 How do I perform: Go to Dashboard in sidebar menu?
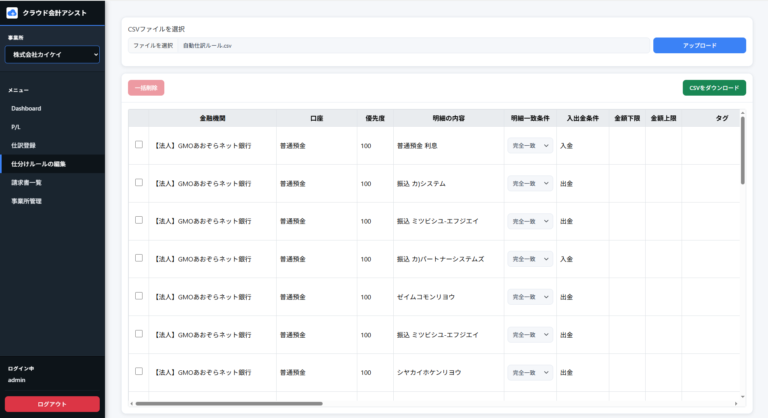coord(26,108)
